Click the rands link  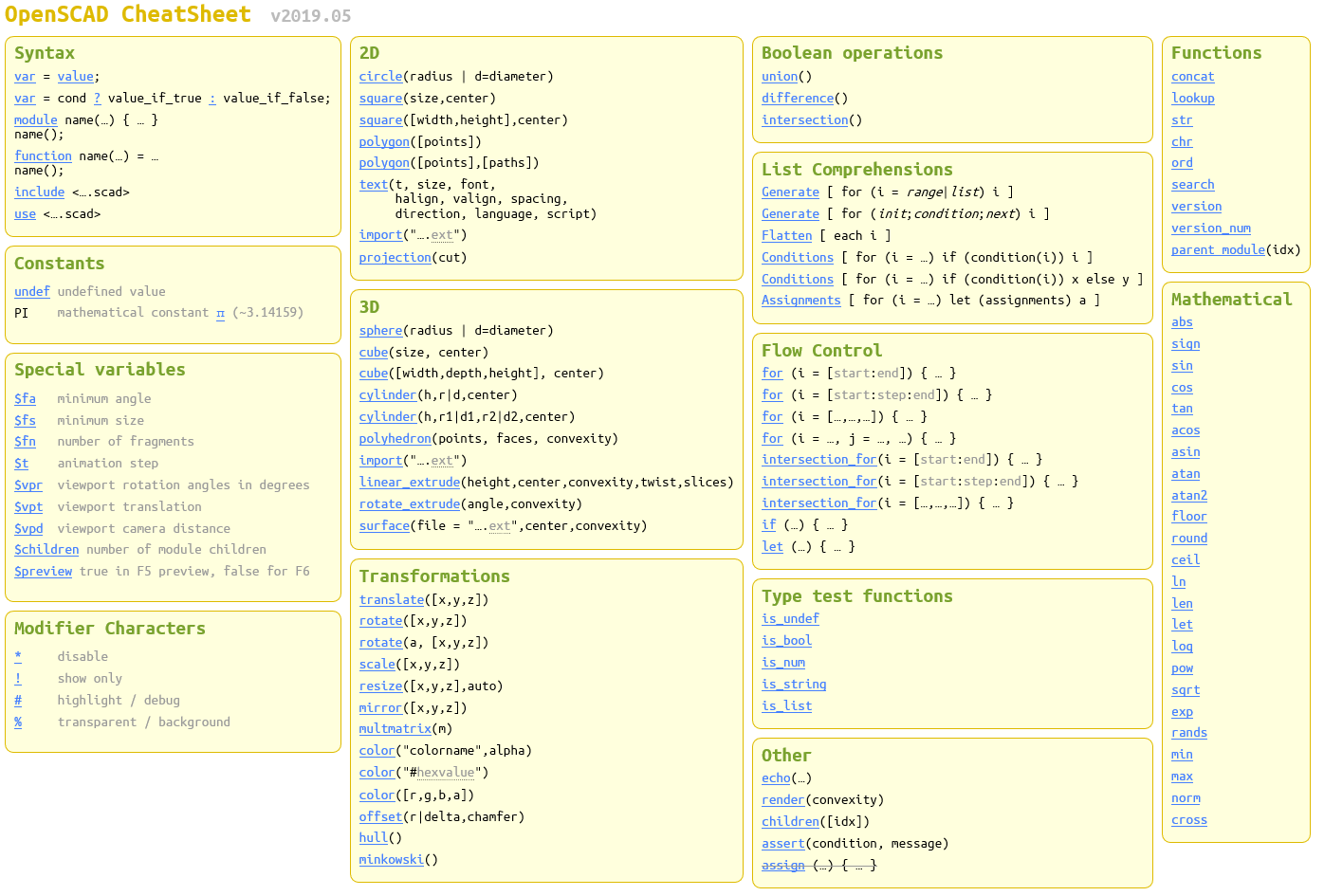1189,733
